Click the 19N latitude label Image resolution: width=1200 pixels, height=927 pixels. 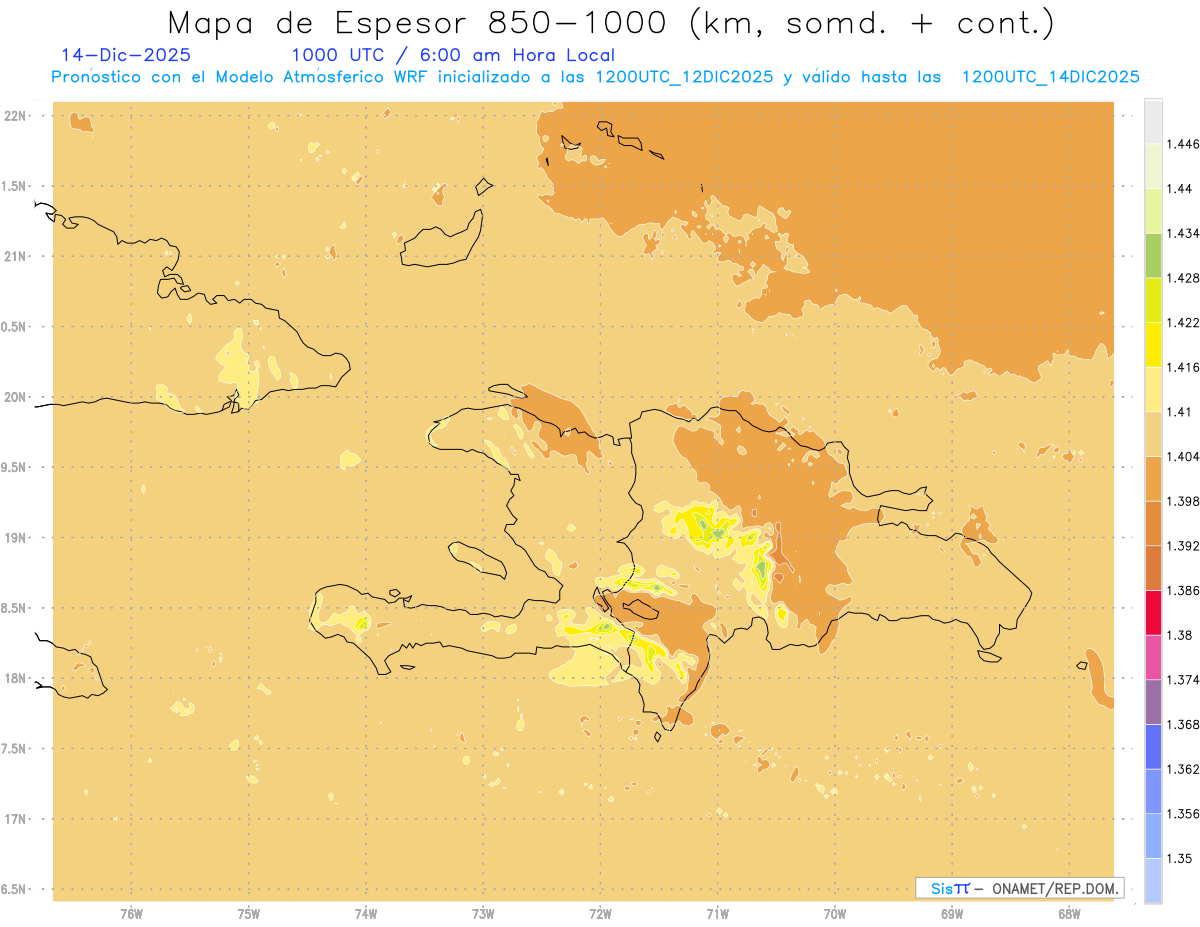tap(17, 537)
